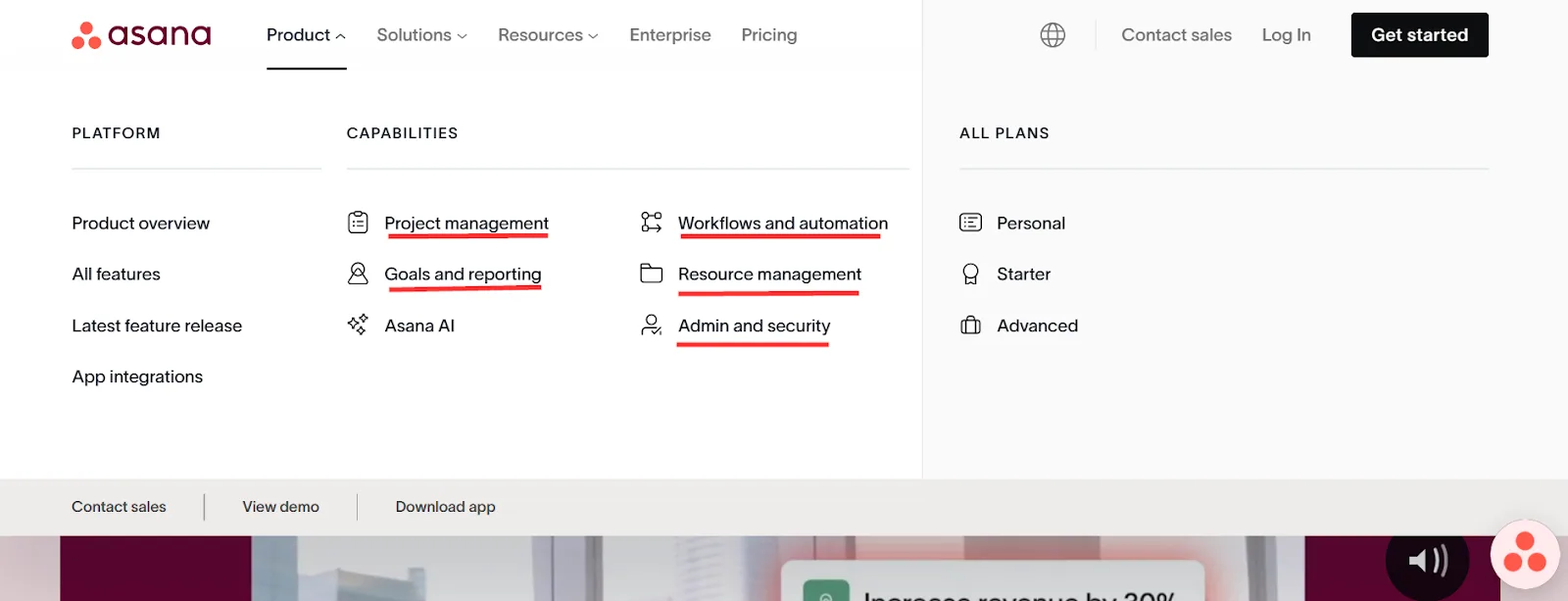Select Goals and reporting capability
The width and height of the screenshot is (1568, 601).
[x=463, y=275]
